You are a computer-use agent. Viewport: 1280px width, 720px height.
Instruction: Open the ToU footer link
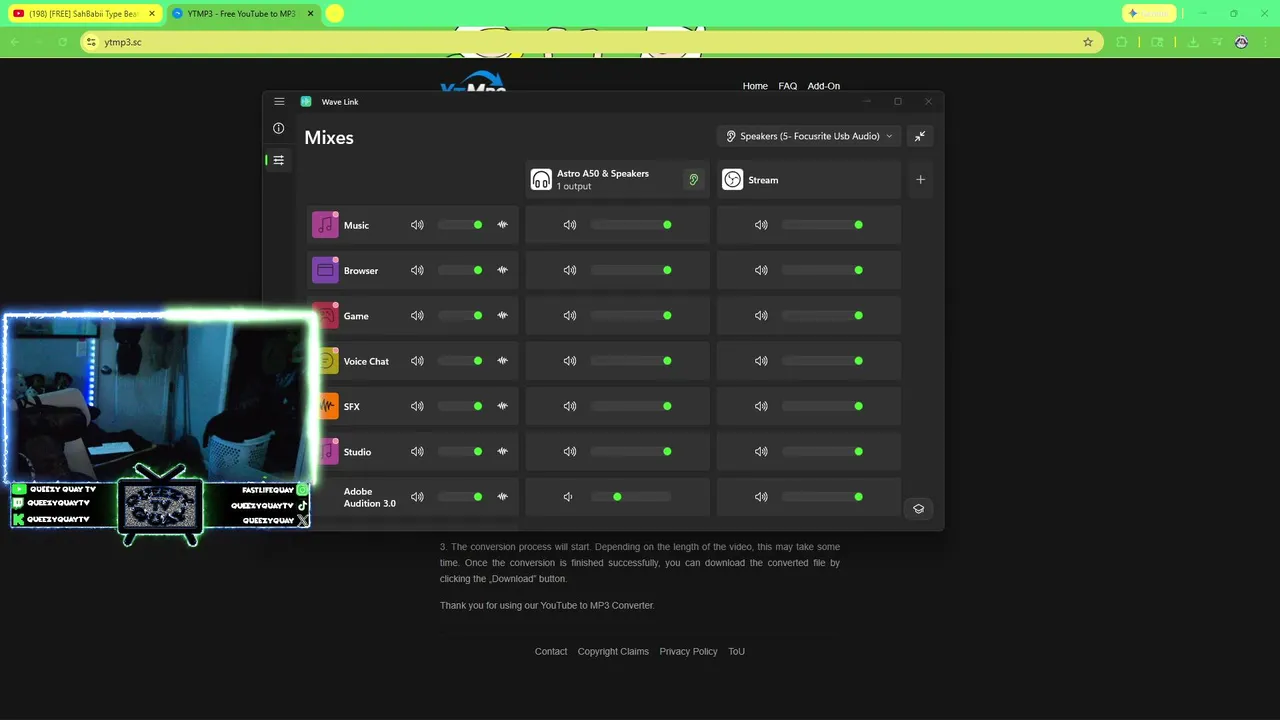(x=736, y=651)
